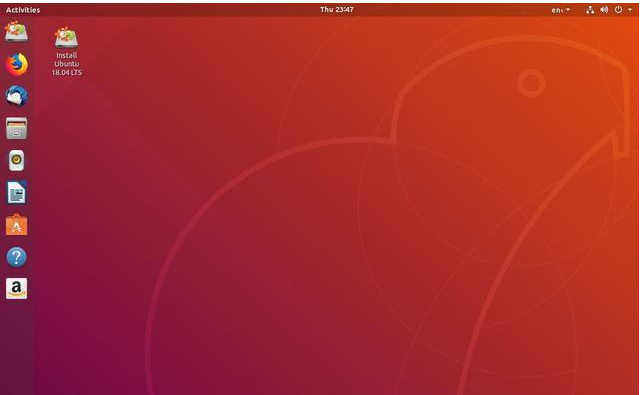The width and height of the screenshot is (640, 395).
Task: Click the network status icon
Action: [590, 10]
